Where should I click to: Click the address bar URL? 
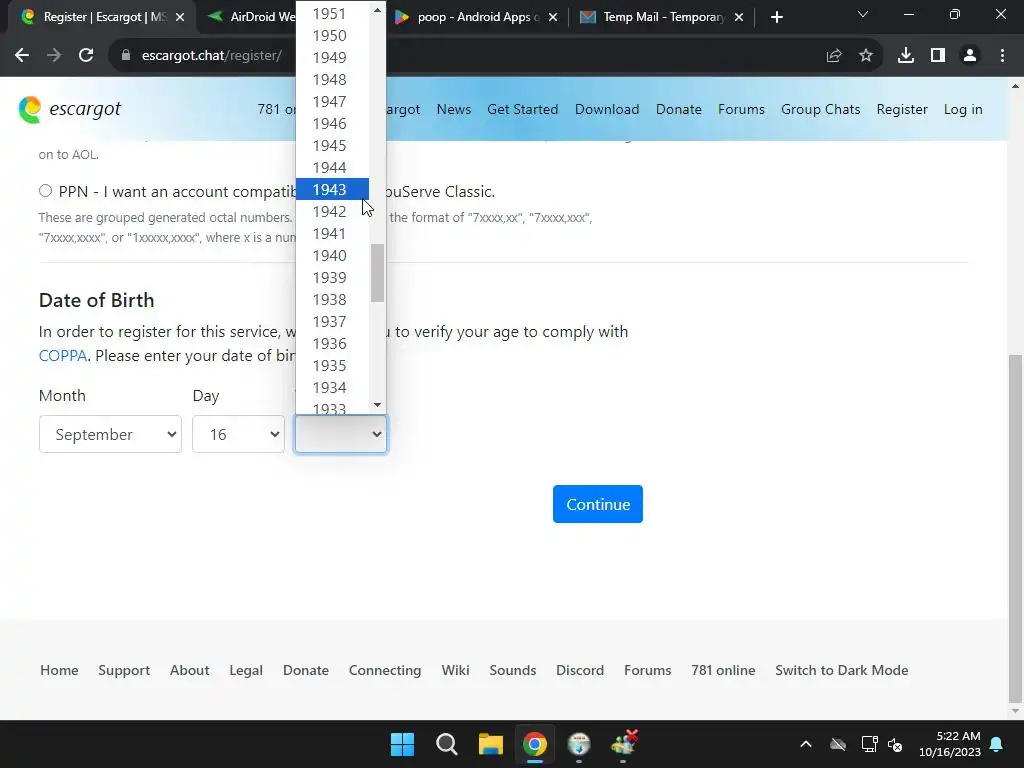pyautogui.click(x=212, y=56)
